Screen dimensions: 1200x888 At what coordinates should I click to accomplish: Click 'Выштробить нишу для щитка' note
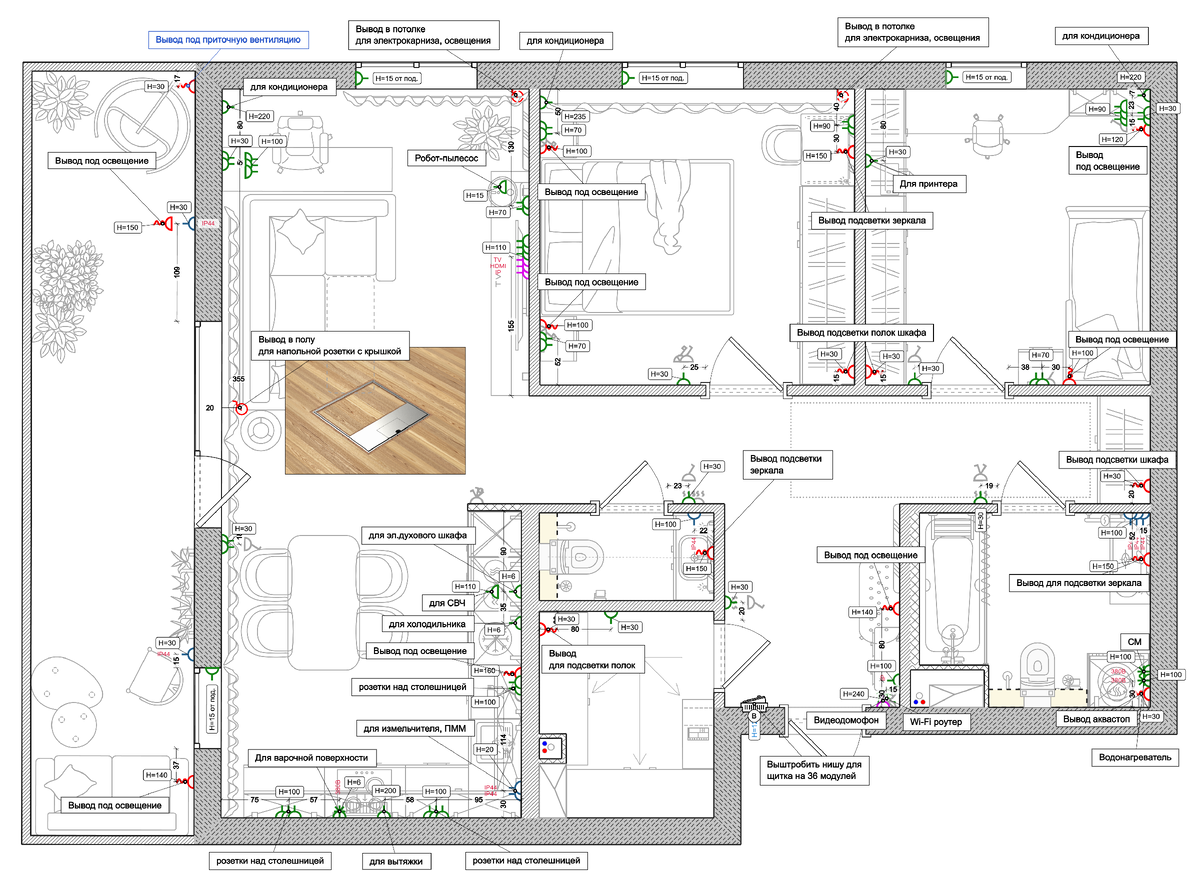click(x=814, y=771)
